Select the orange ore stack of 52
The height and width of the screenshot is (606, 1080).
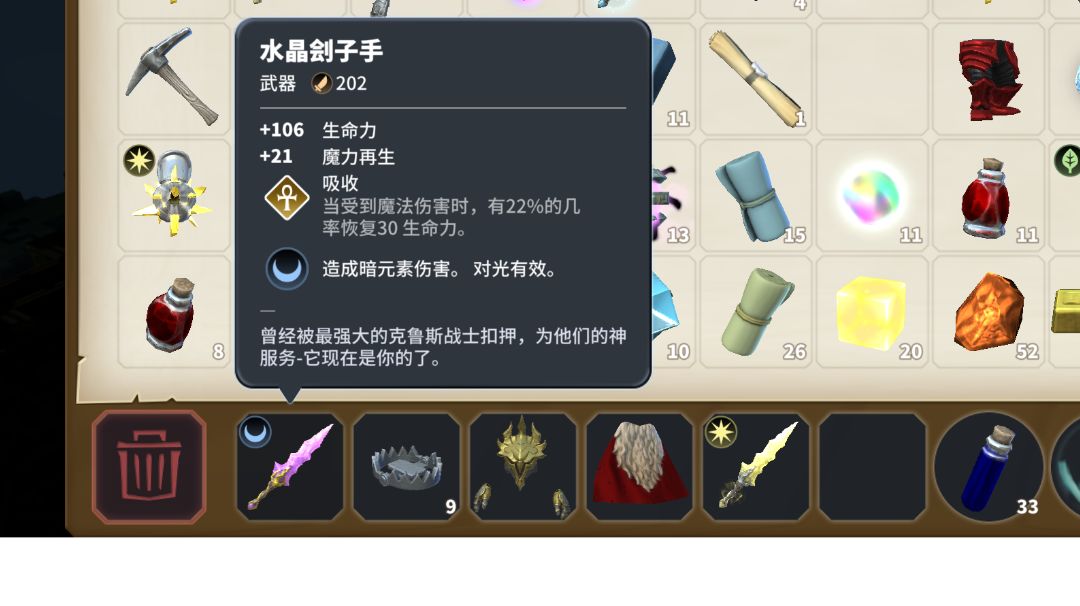(988, 311)
